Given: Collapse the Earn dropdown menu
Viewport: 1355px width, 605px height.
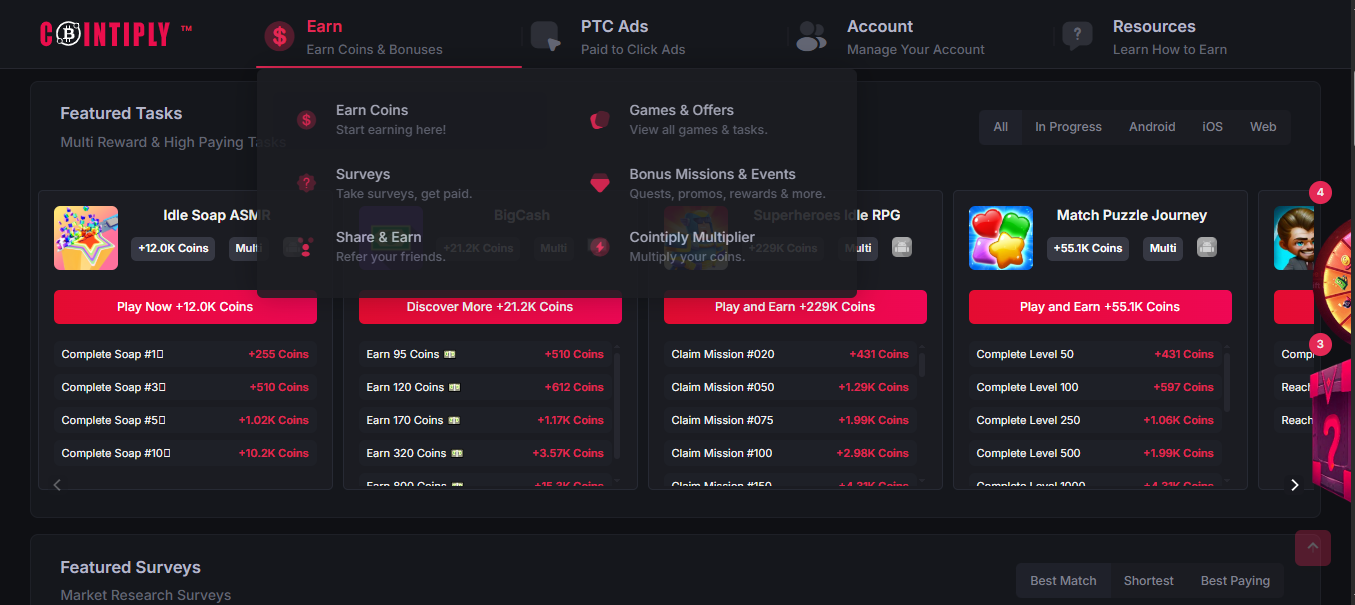Looking at the screenshot, I should [373, 37].
